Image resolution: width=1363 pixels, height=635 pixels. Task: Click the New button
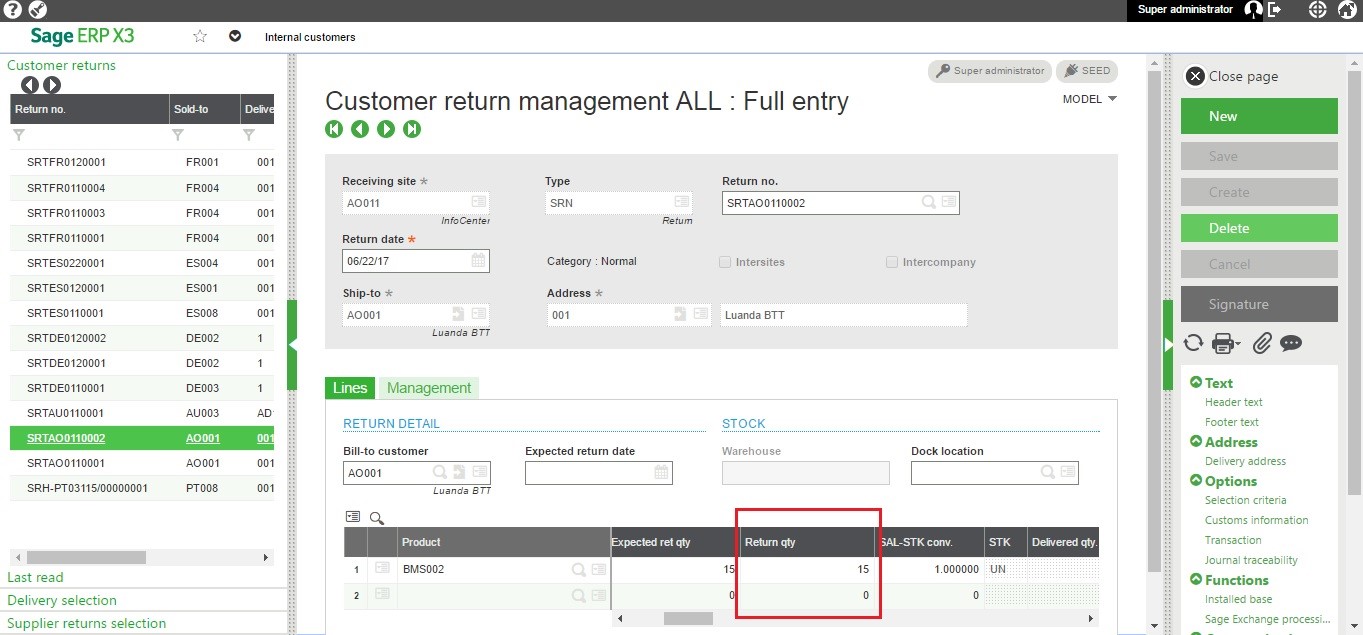pos(1259,116)
